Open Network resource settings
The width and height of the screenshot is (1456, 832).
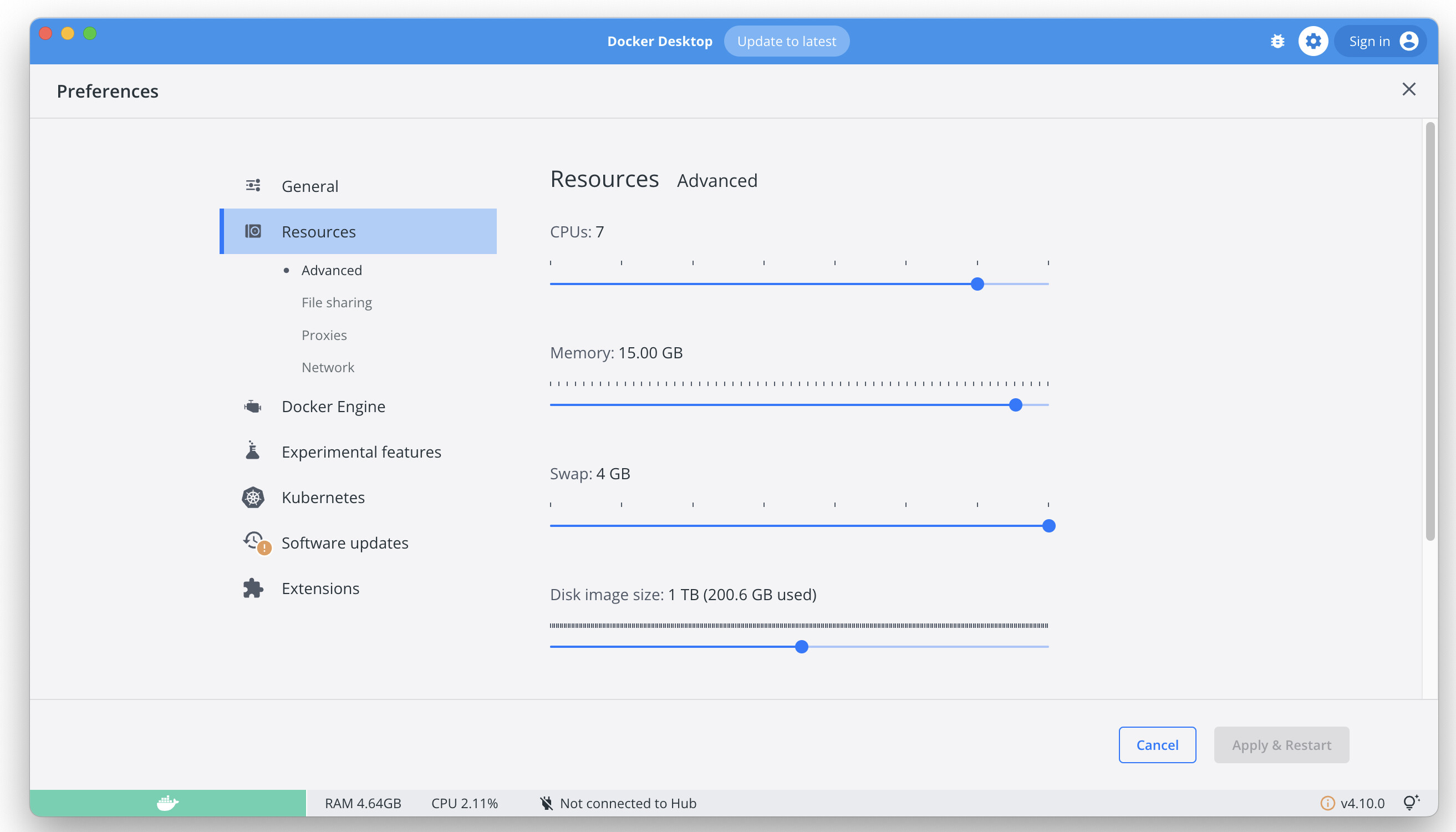click(x=328, y=367)
